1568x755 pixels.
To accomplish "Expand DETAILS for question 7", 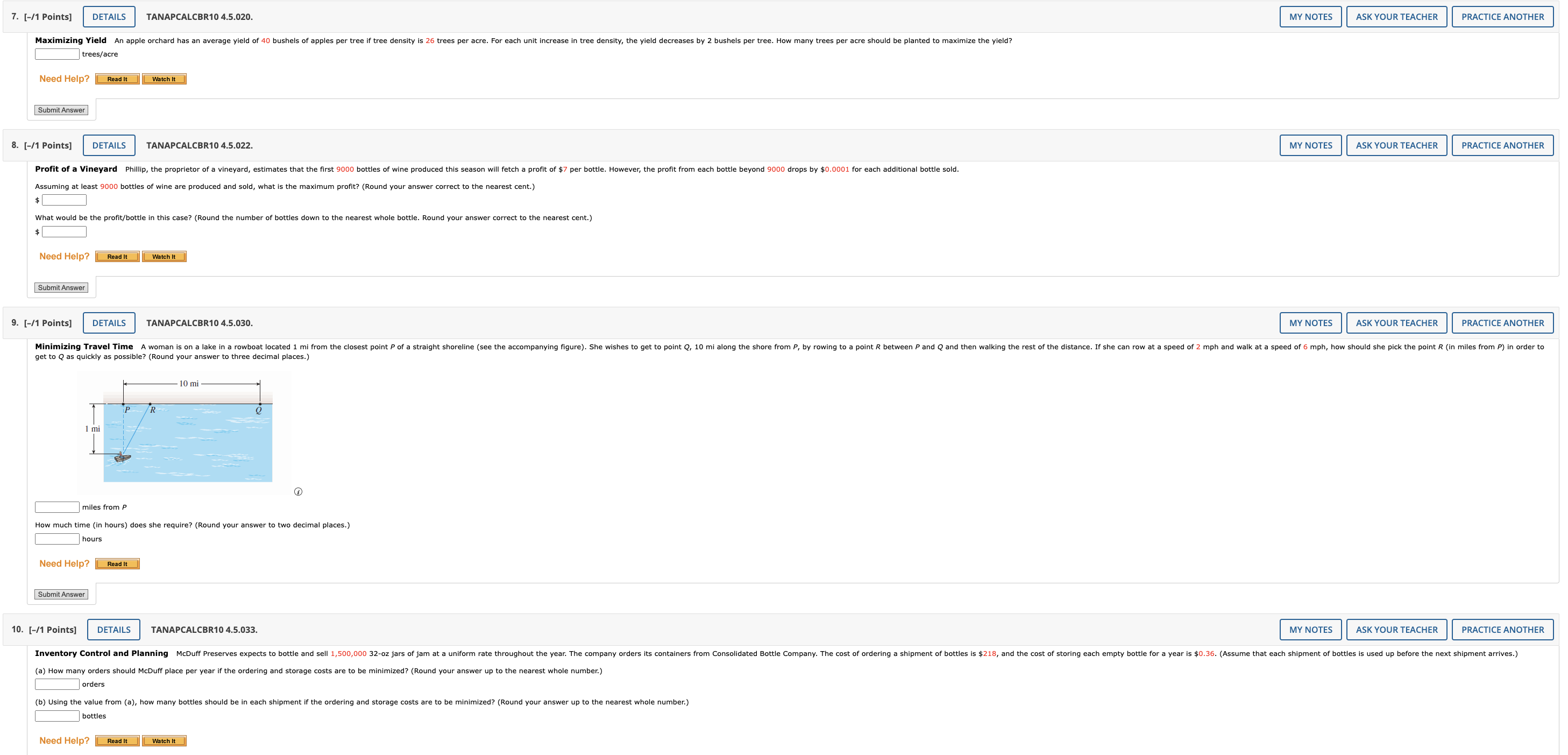I will 109,17.
